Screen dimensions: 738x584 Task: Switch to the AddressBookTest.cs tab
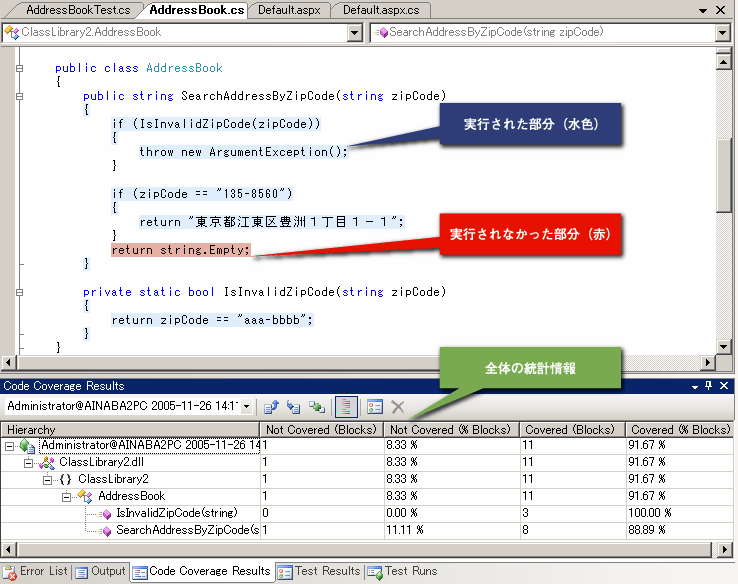78,10
